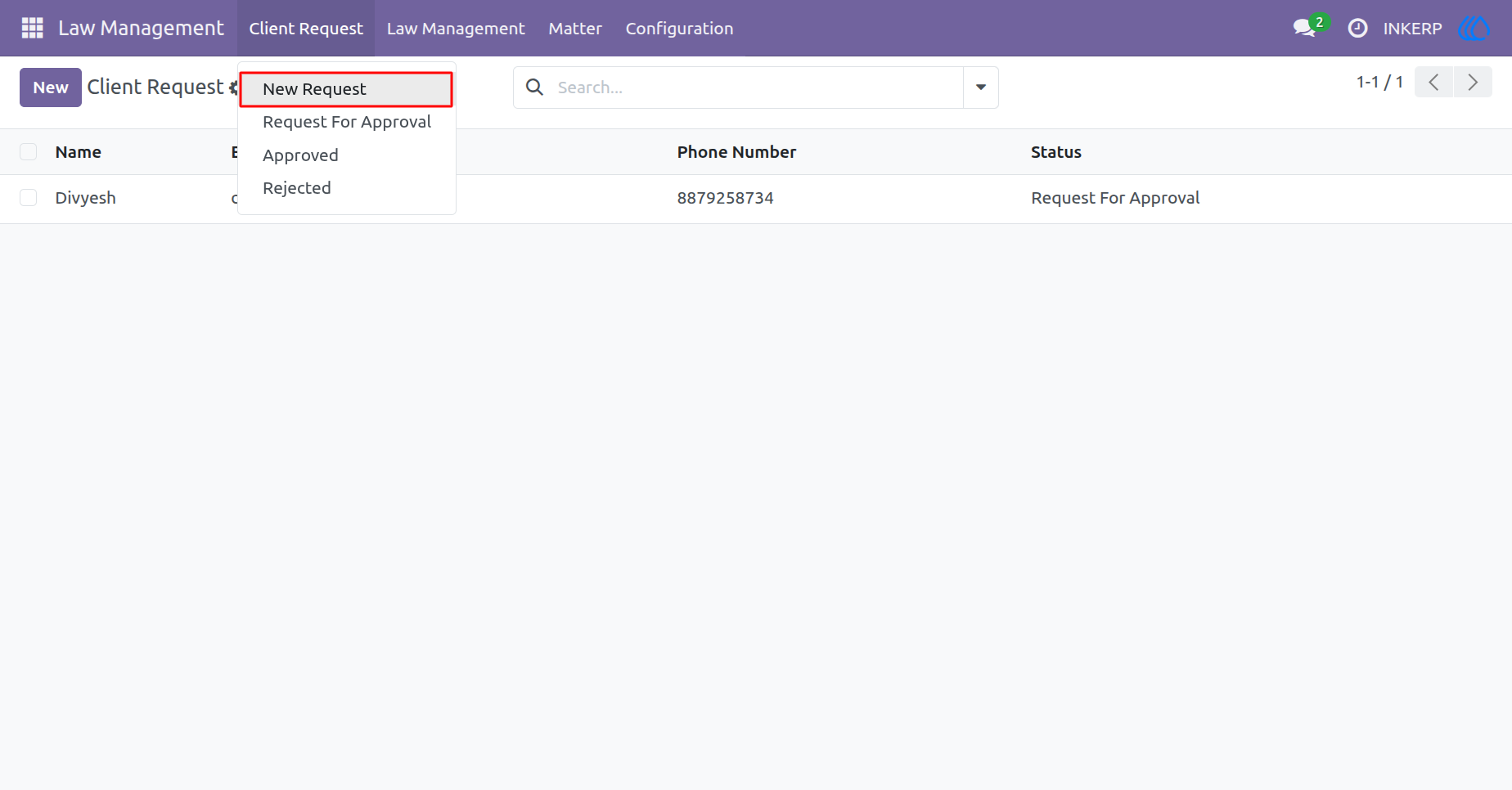This screenshot has height=790, width=1512.
Task: Open the apps grid home menu
Action: pos(32,28)
